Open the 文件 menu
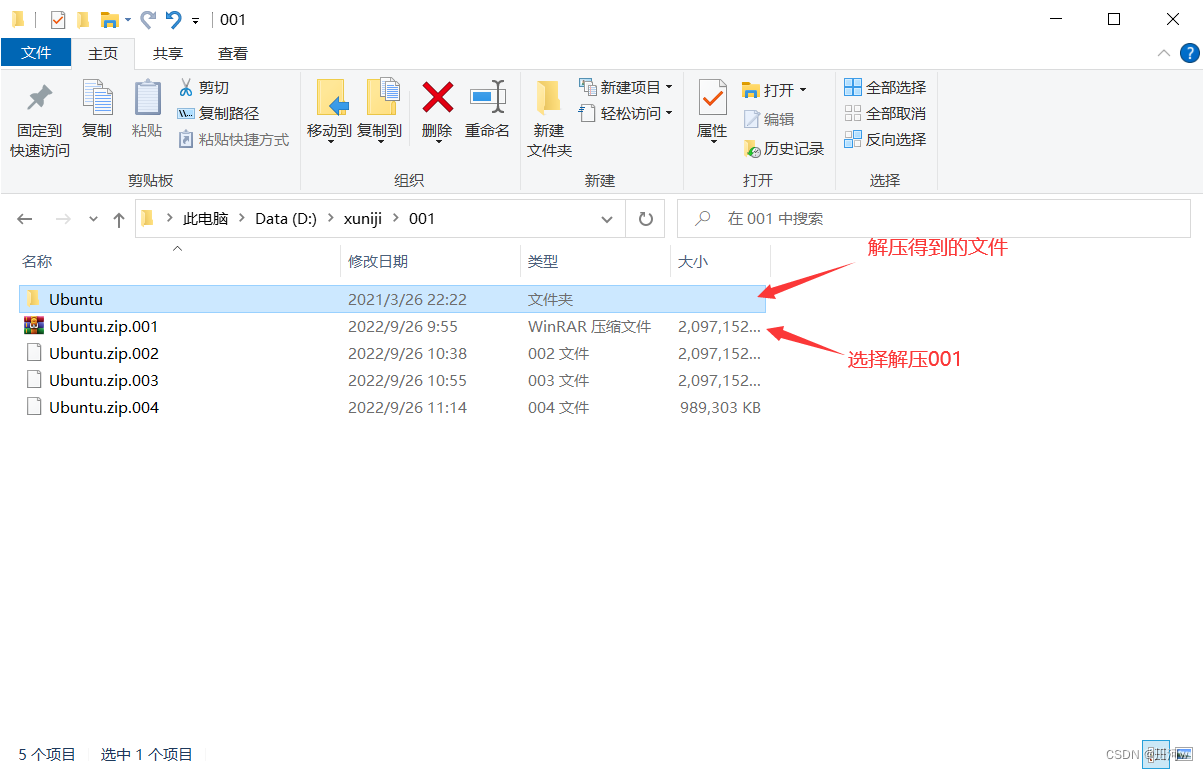Image resolution: width=1204 pixels, height=770 pixels. (x=36, y=53)
